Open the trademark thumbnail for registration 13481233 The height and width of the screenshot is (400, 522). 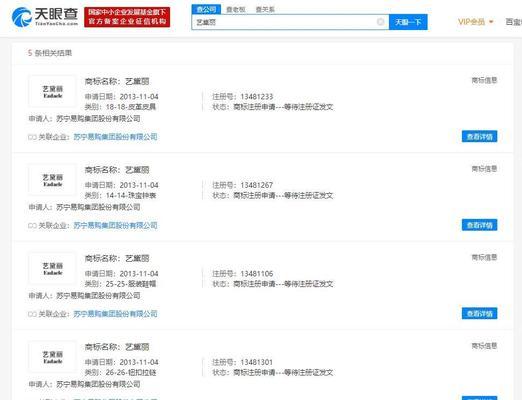pos(52,92)
